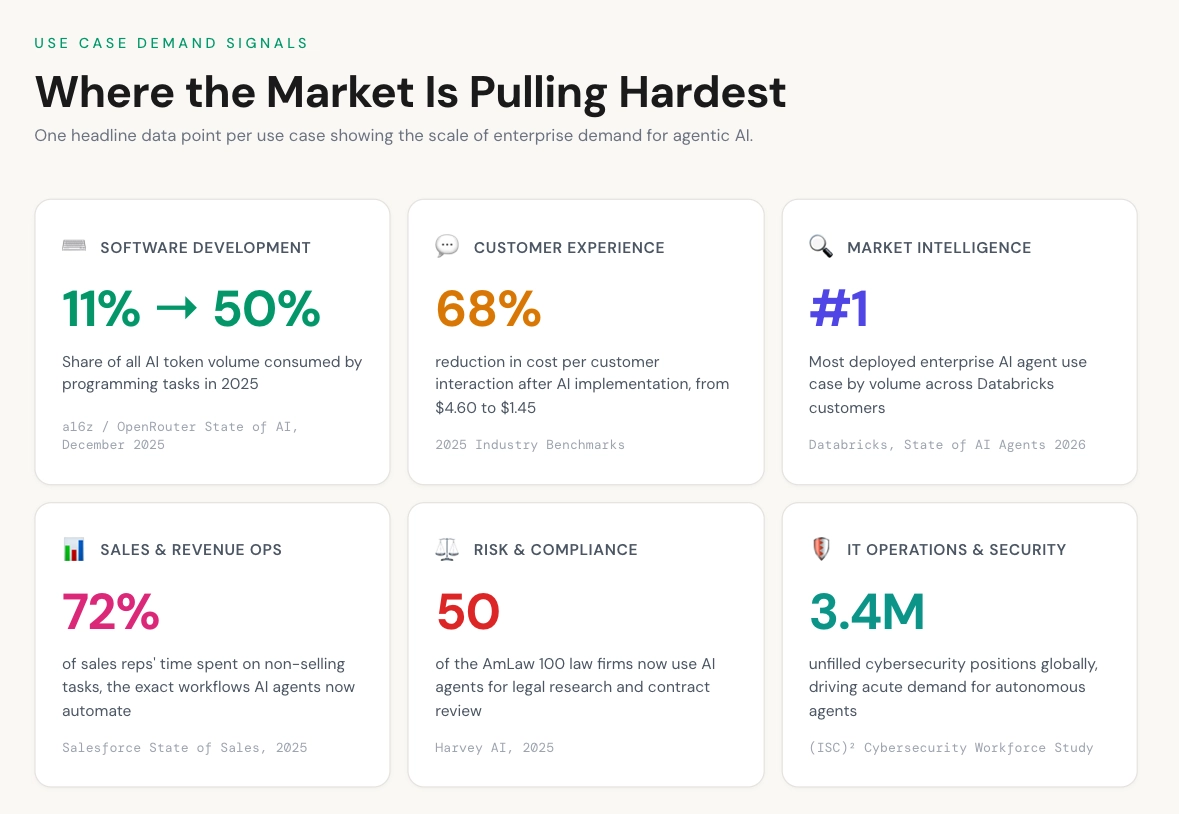Viewport: 1179px width, 814px height.
Task: Click the Harvey AI, 2025 source citation
Action: (x=494, y=747)
